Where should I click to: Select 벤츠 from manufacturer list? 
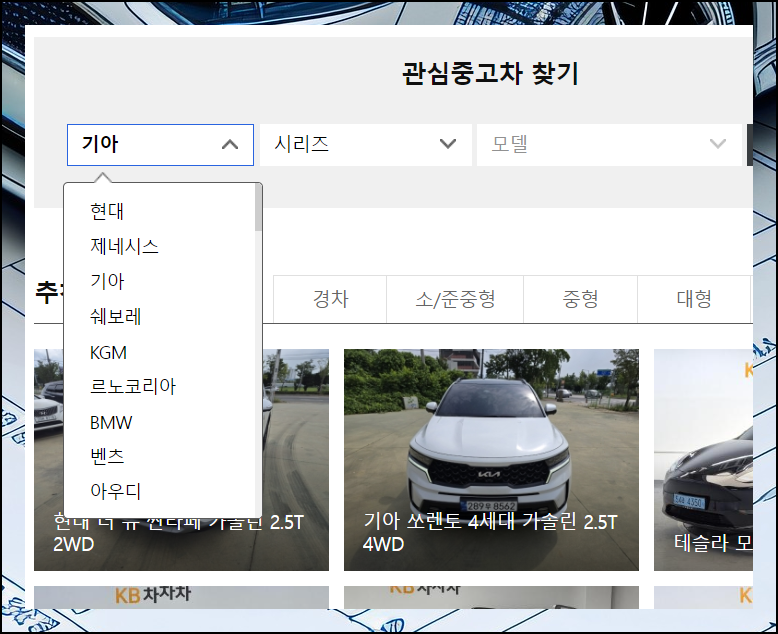[107, 456]
